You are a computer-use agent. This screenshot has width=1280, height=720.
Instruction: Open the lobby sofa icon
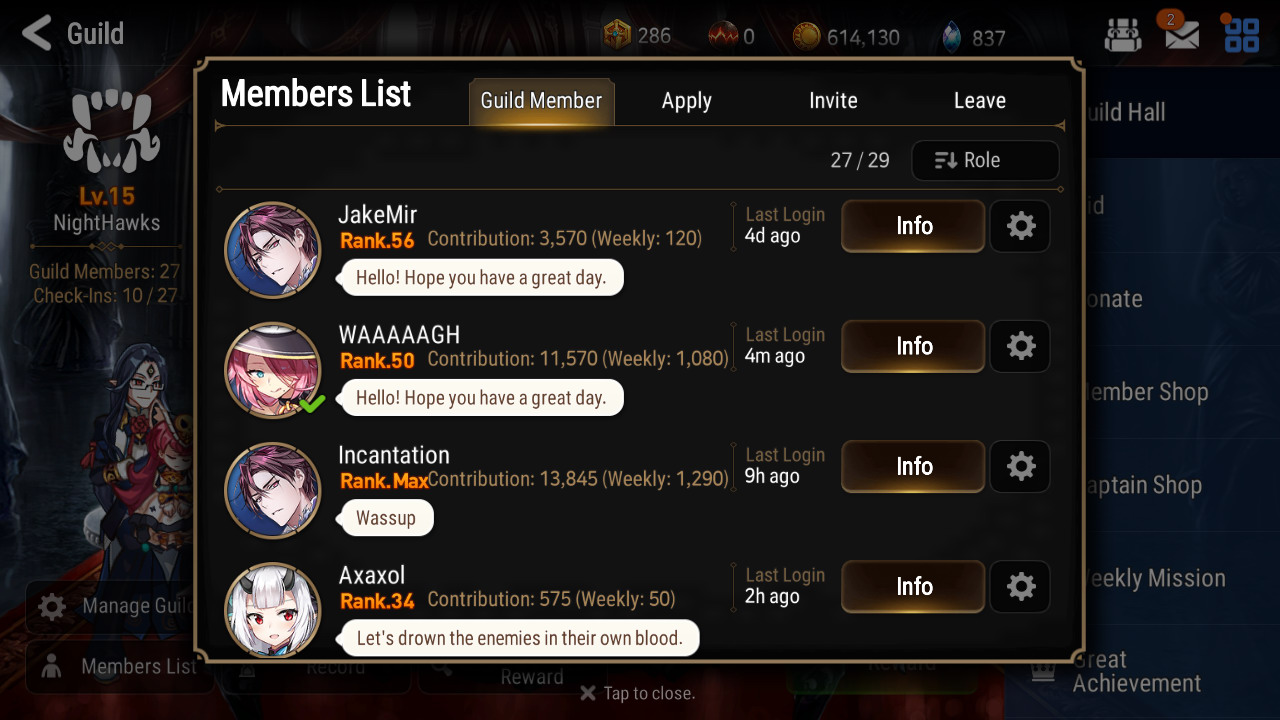tap(1123, 35)
